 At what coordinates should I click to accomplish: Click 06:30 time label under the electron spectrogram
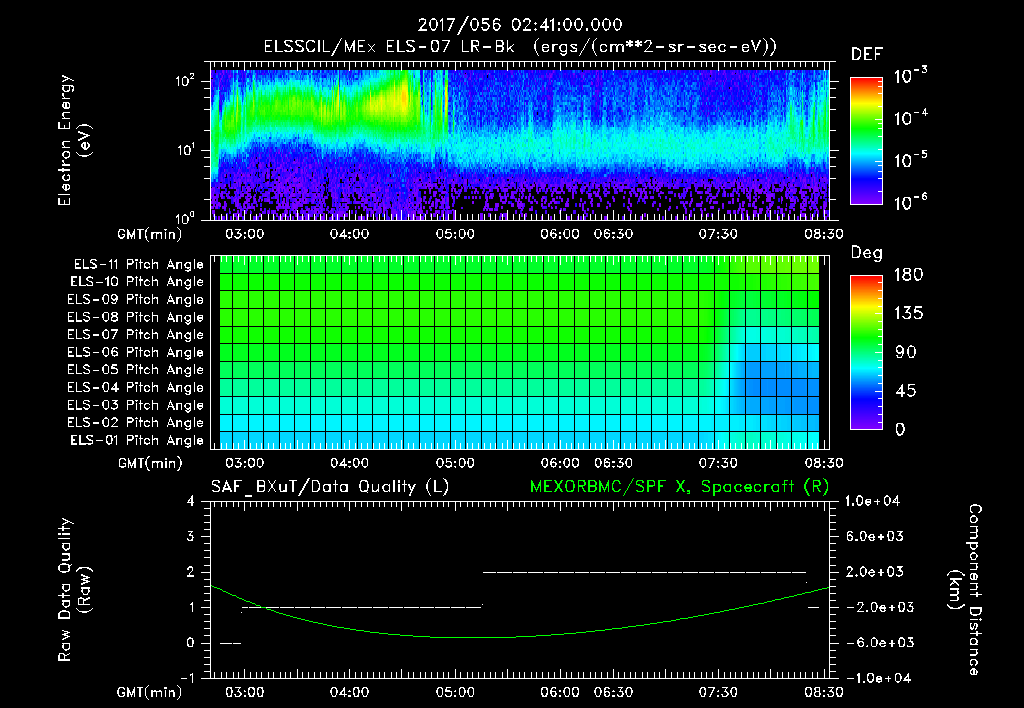click(613, 234)
